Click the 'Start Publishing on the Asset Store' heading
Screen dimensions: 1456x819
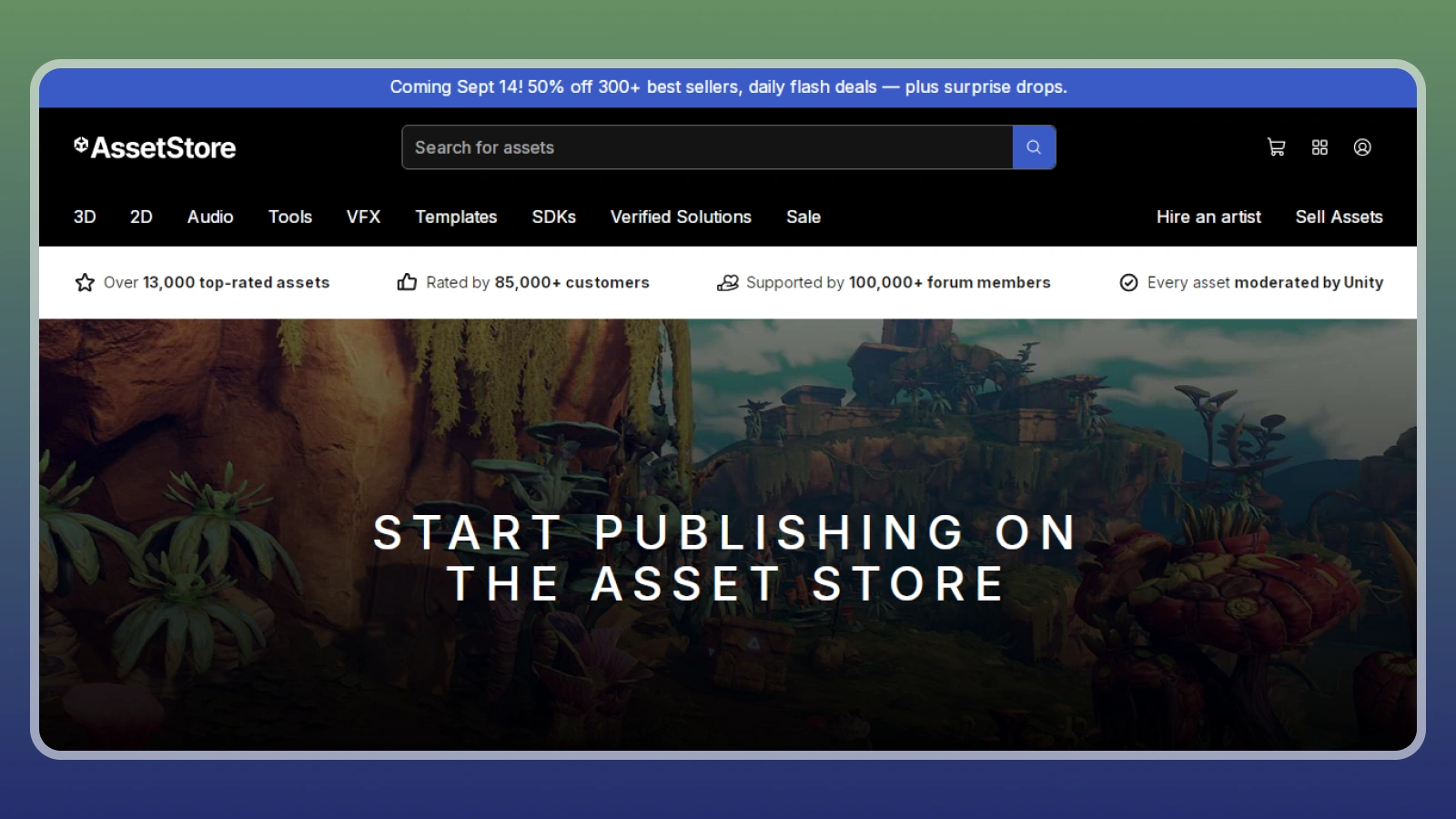point(726,558)
